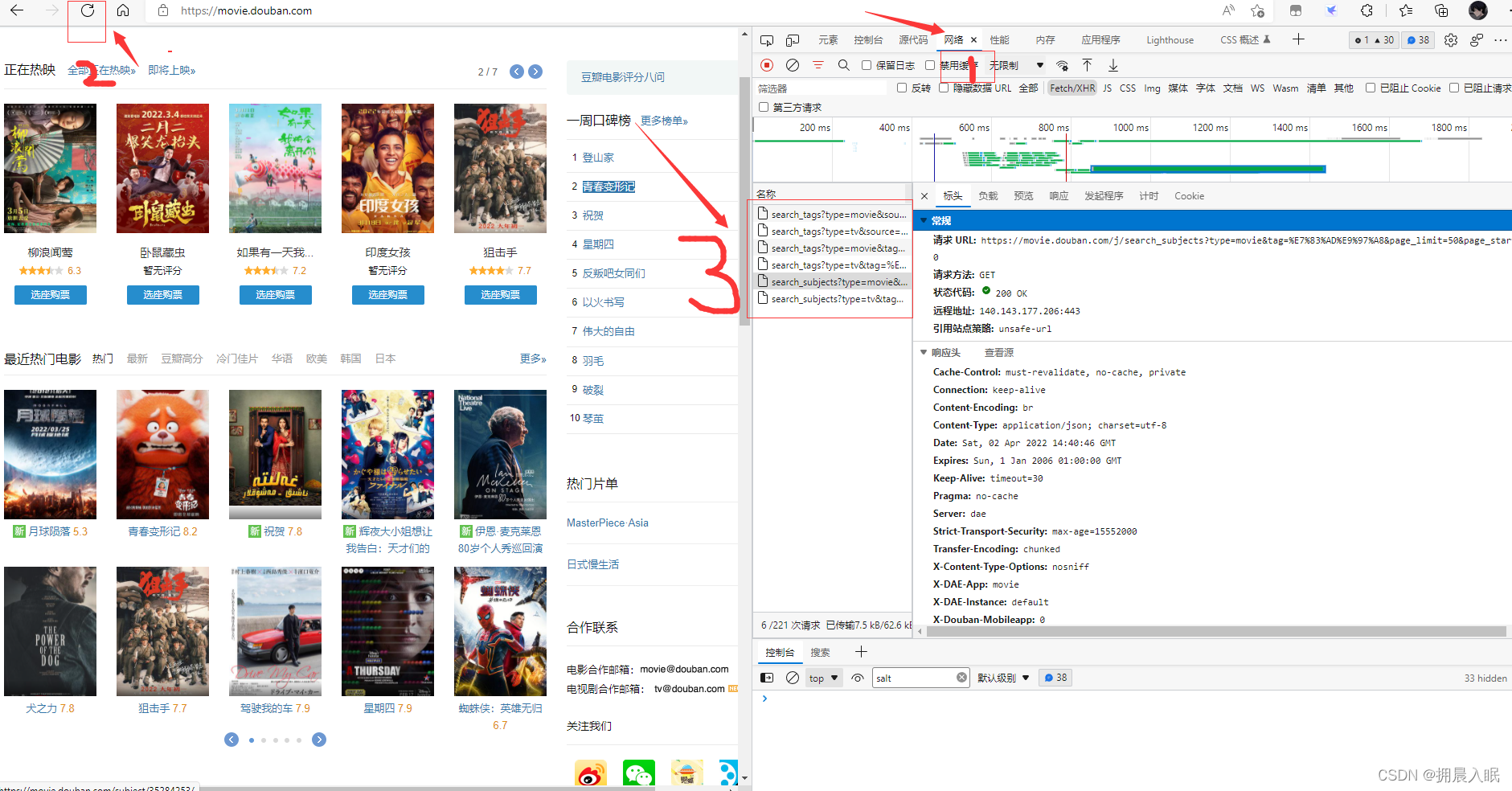This screenshot has height=791, width=1512.
Task: Click the browser back arrow
Action: pyautogui.click(x=16, y=10)
